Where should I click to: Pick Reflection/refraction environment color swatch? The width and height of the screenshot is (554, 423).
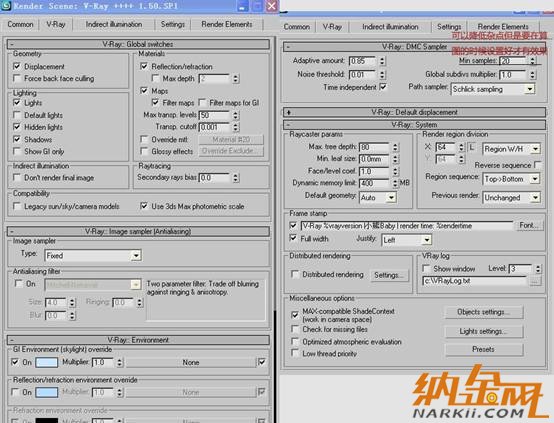(x=47, y=393)
